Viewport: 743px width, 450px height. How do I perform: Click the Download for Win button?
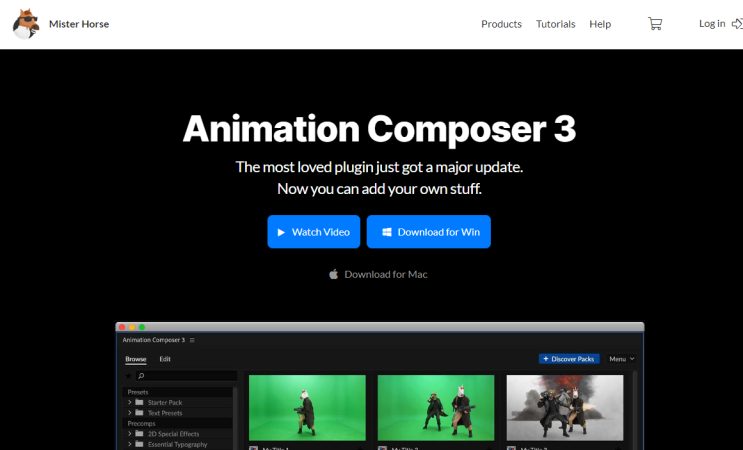point(428,232)
